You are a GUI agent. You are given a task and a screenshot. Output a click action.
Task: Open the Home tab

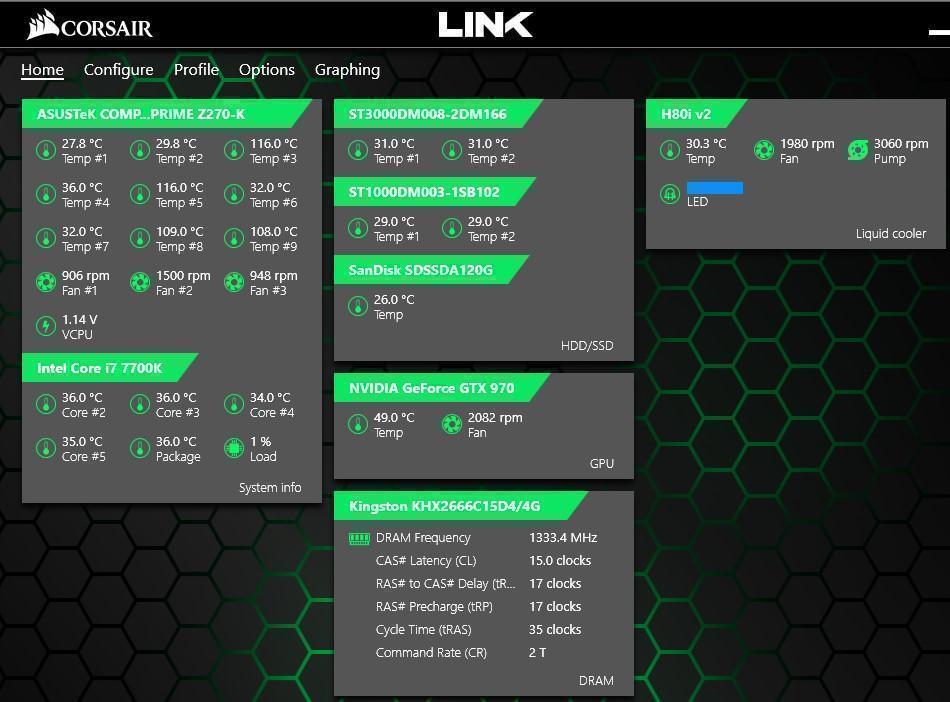click(x=42, y=70)
